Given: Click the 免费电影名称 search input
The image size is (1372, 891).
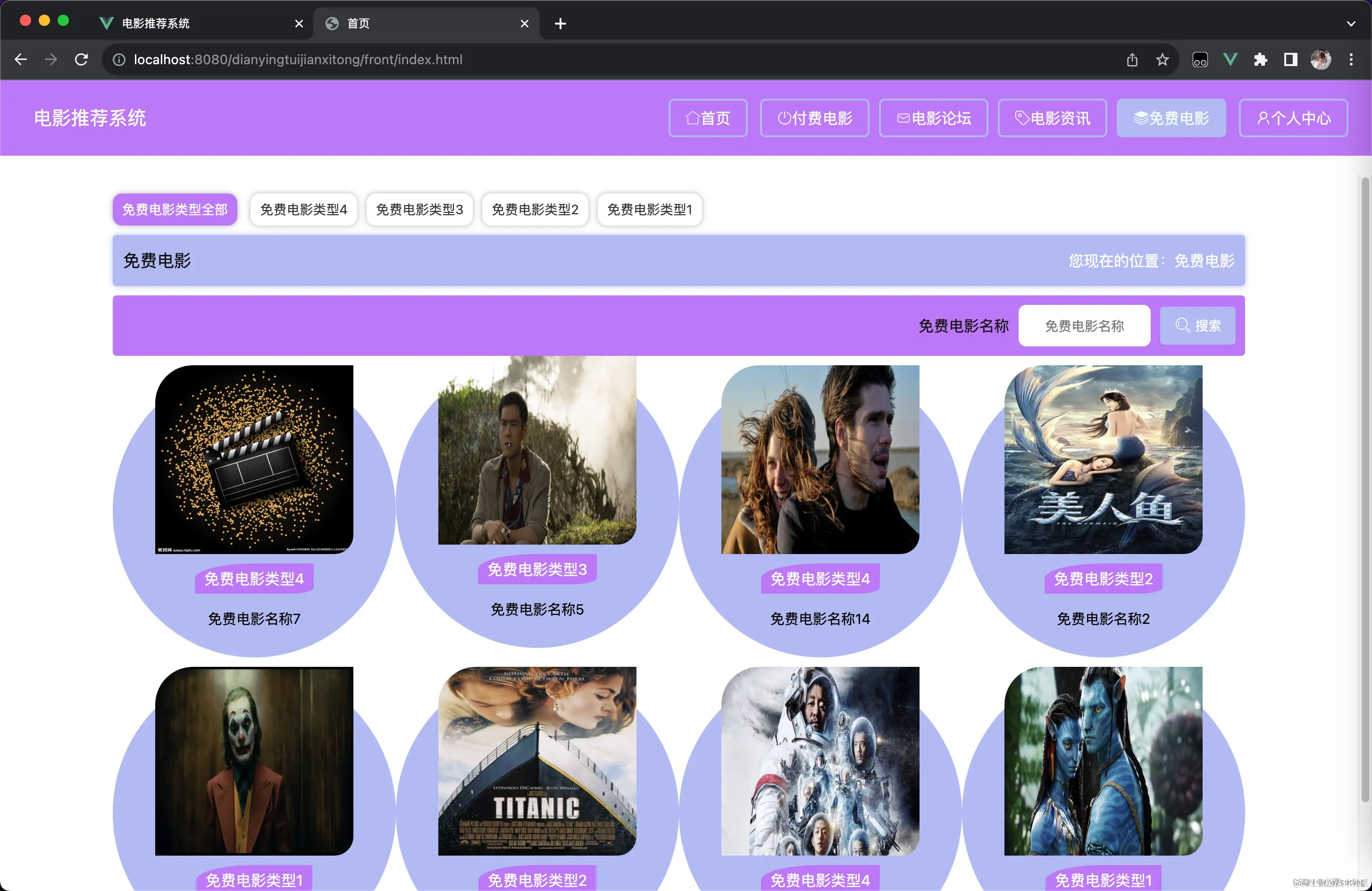Looking at the screenshot, I should (1084, 325).
